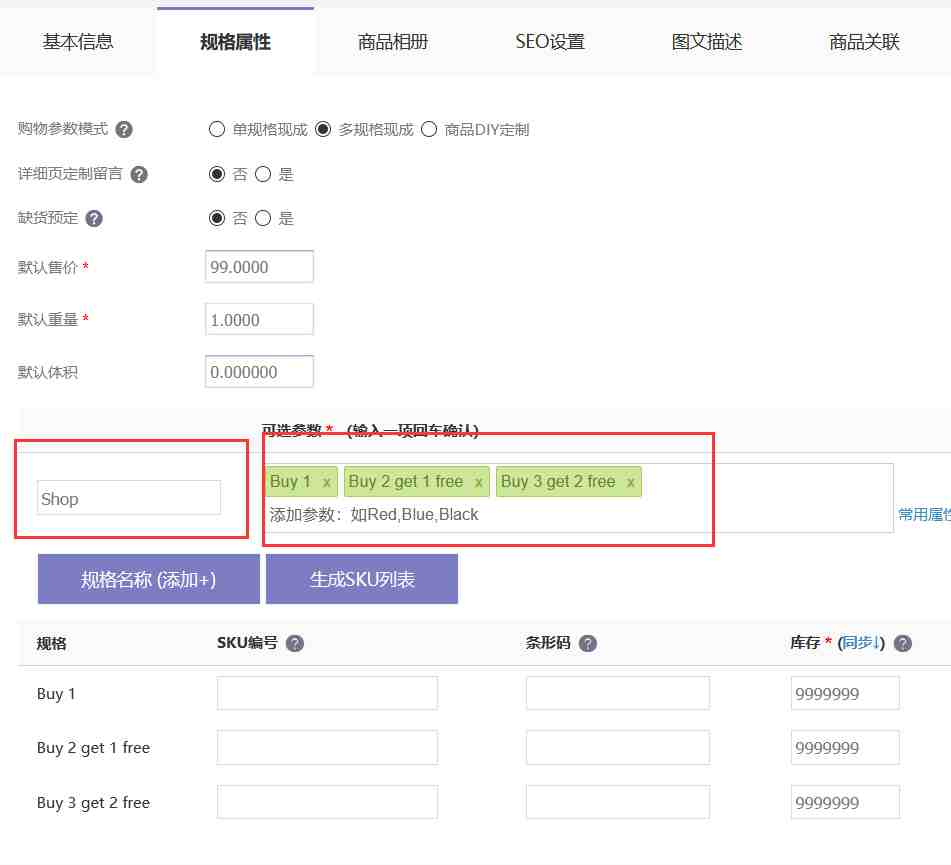Click 库存 field for Buy 3 get 2 free
Image resolution: width=951 pixels, height=865 pixels.
coord(845,803)
